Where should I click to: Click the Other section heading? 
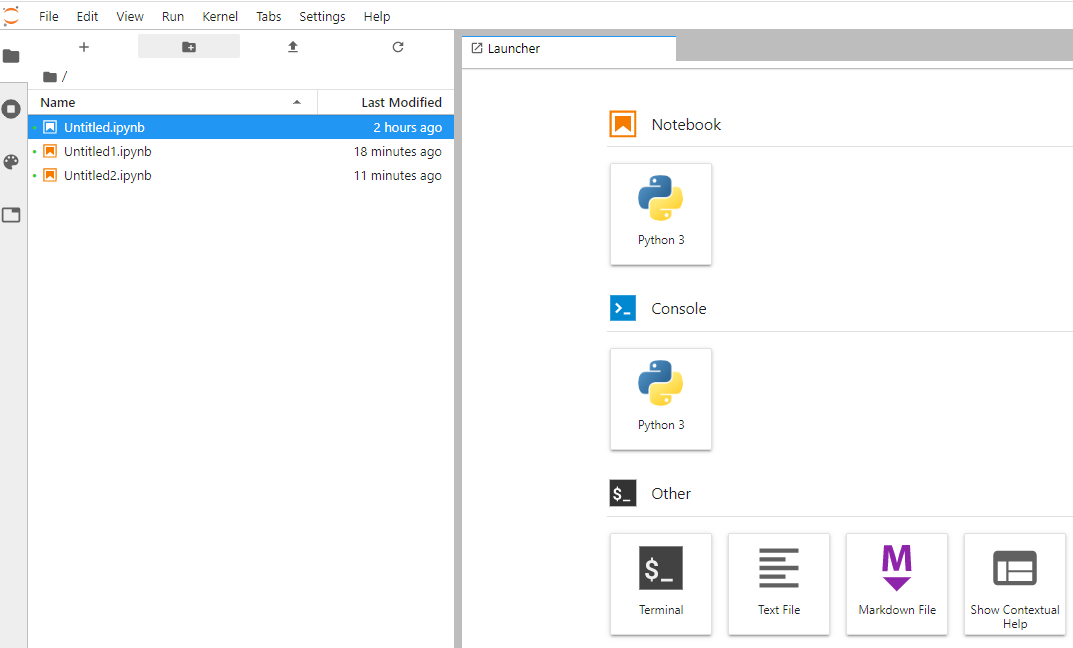tap(671, 493)
